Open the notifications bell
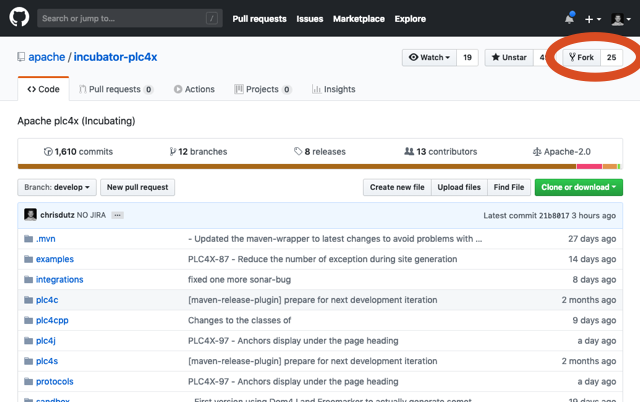Viewport: 640px width, 402px height. (569, 18)
